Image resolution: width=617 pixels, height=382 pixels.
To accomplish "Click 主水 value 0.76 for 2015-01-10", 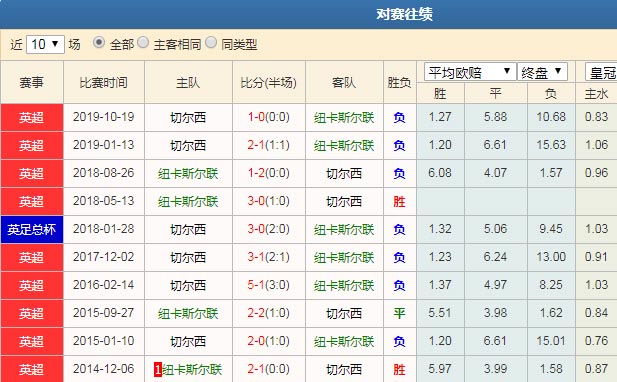I will [x=597, y=341].
